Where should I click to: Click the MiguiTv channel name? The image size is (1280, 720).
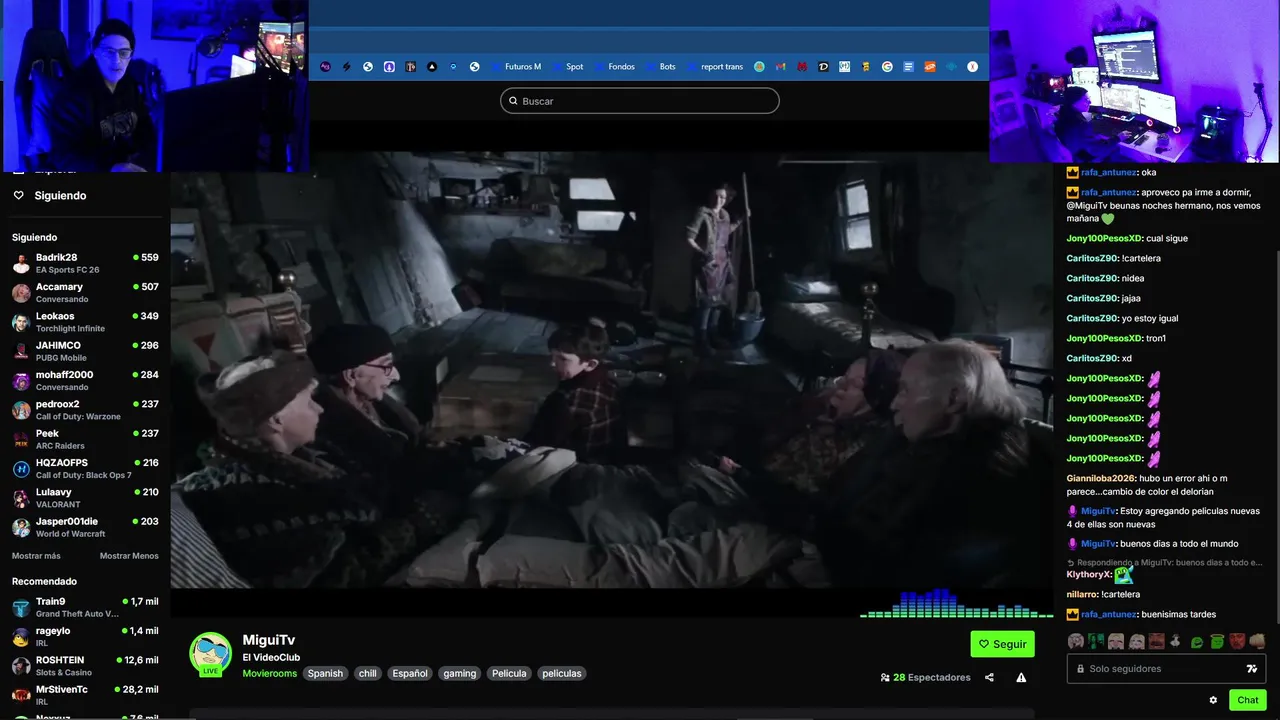[x=269, y=640]
